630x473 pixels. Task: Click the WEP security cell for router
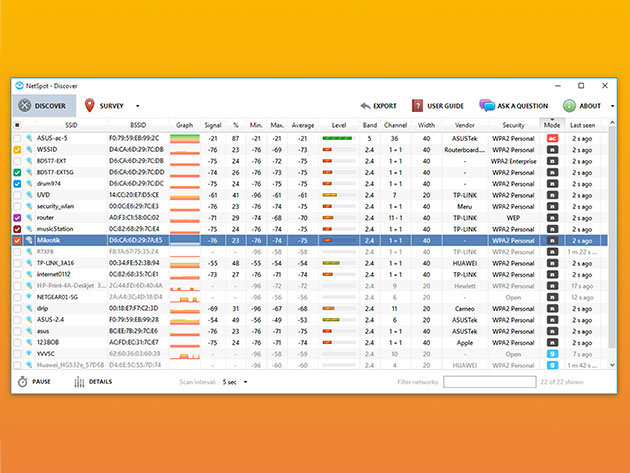tap(513, 218)
